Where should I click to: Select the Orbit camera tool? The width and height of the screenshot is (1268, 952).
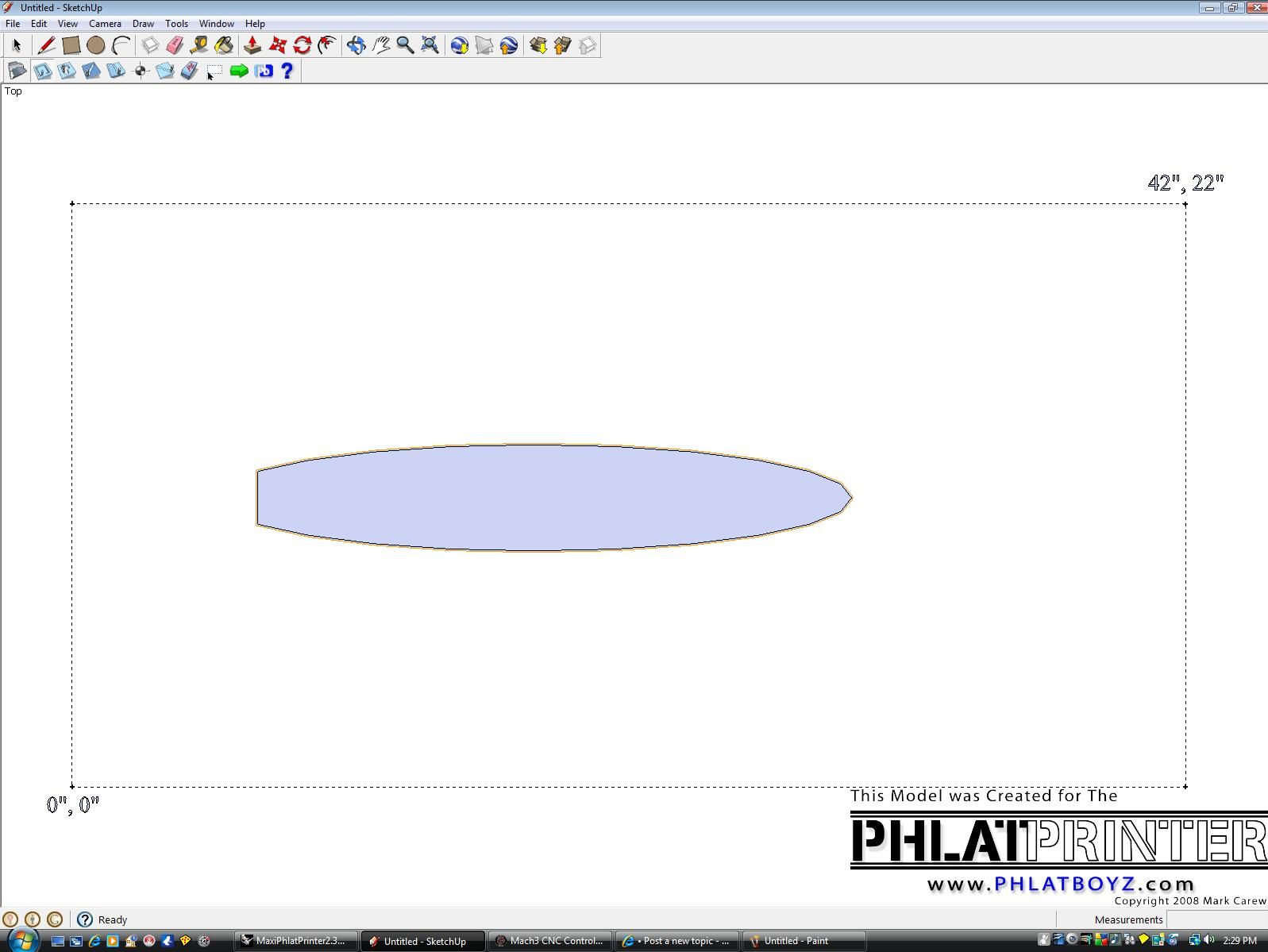click(x=356, y=46)
